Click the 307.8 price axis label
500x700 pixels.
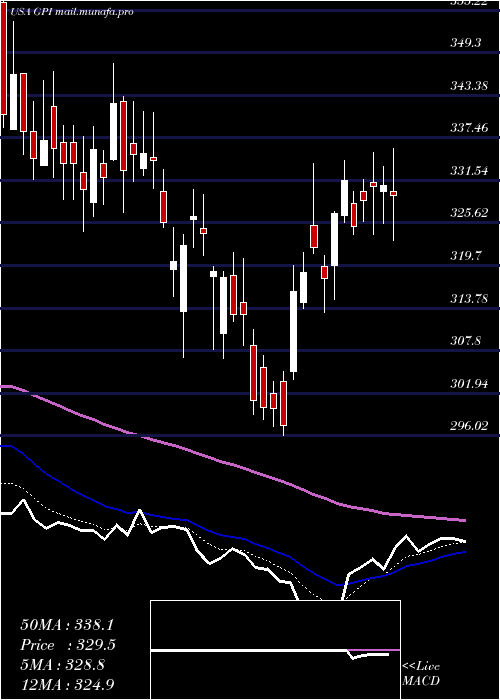pos(466,341)
